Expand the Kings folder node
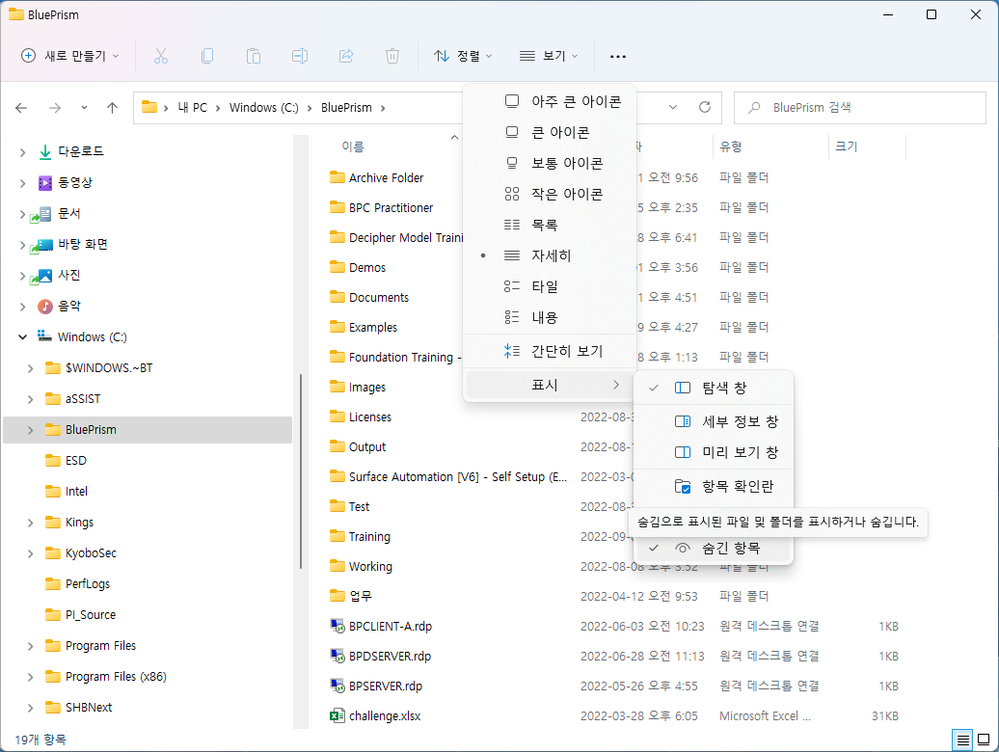The width and height of the screenshot is (999, 752). click(30, 523)
